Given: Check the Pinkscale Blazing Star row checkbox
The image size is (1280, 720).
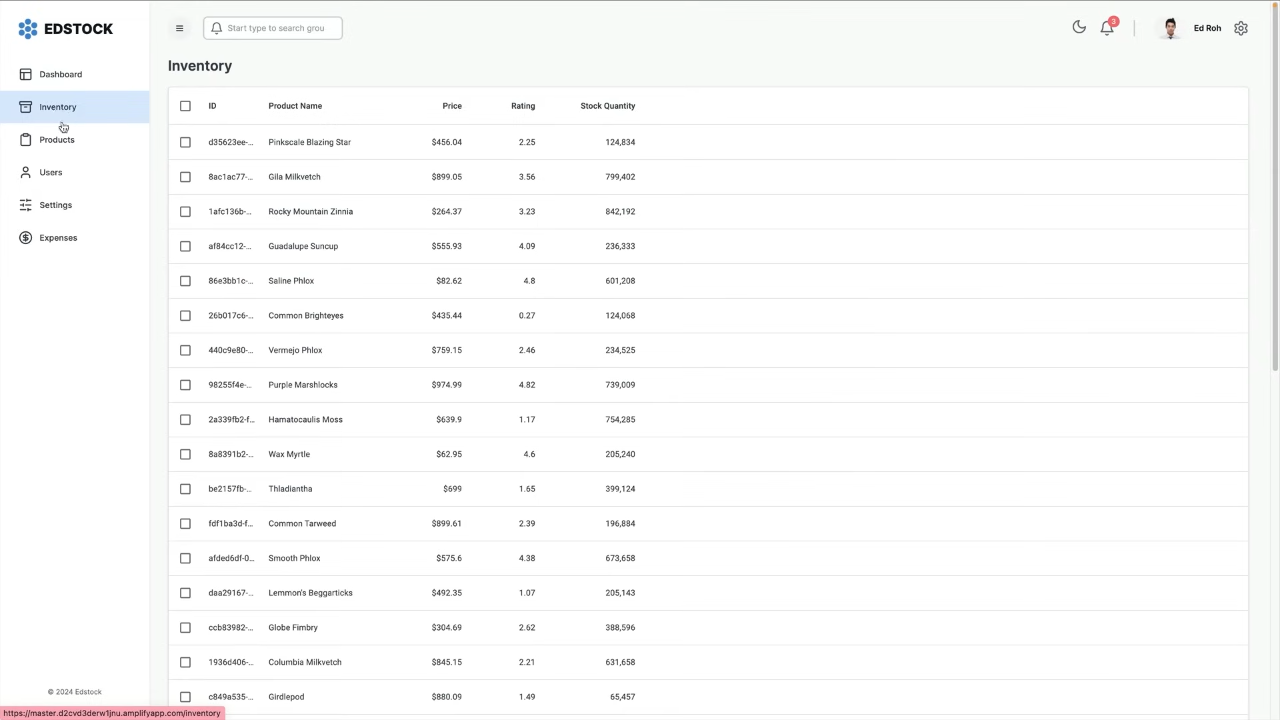Looking at the screenshot, I should 185,141.
